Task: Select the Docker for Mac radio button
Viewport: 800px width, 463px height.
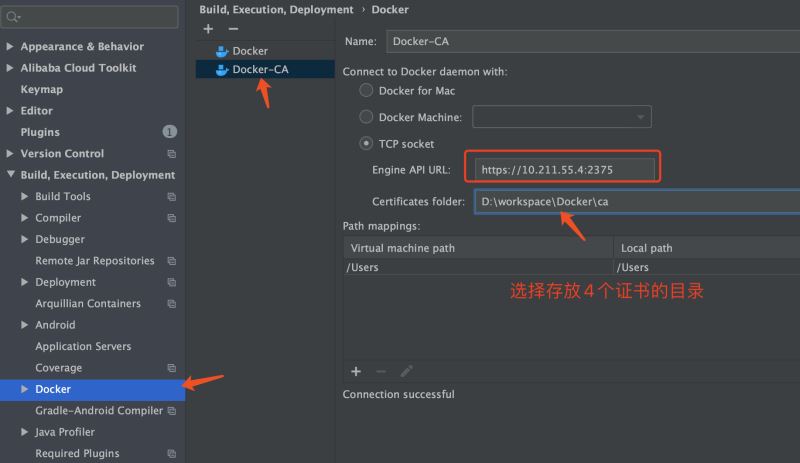Action: tap(366, 91)
